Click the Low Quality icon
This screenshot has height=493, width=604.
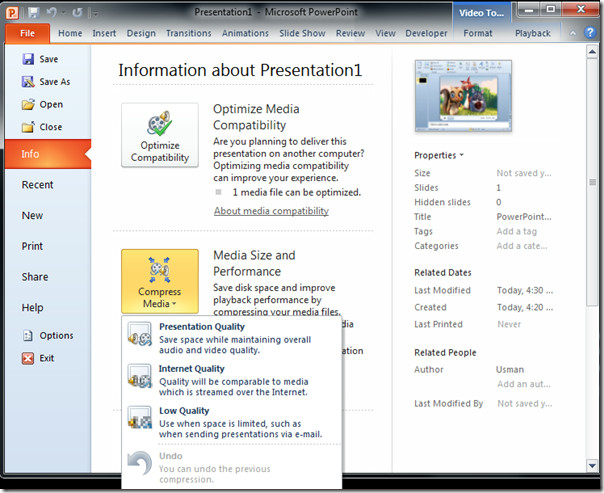pos(139,418)
